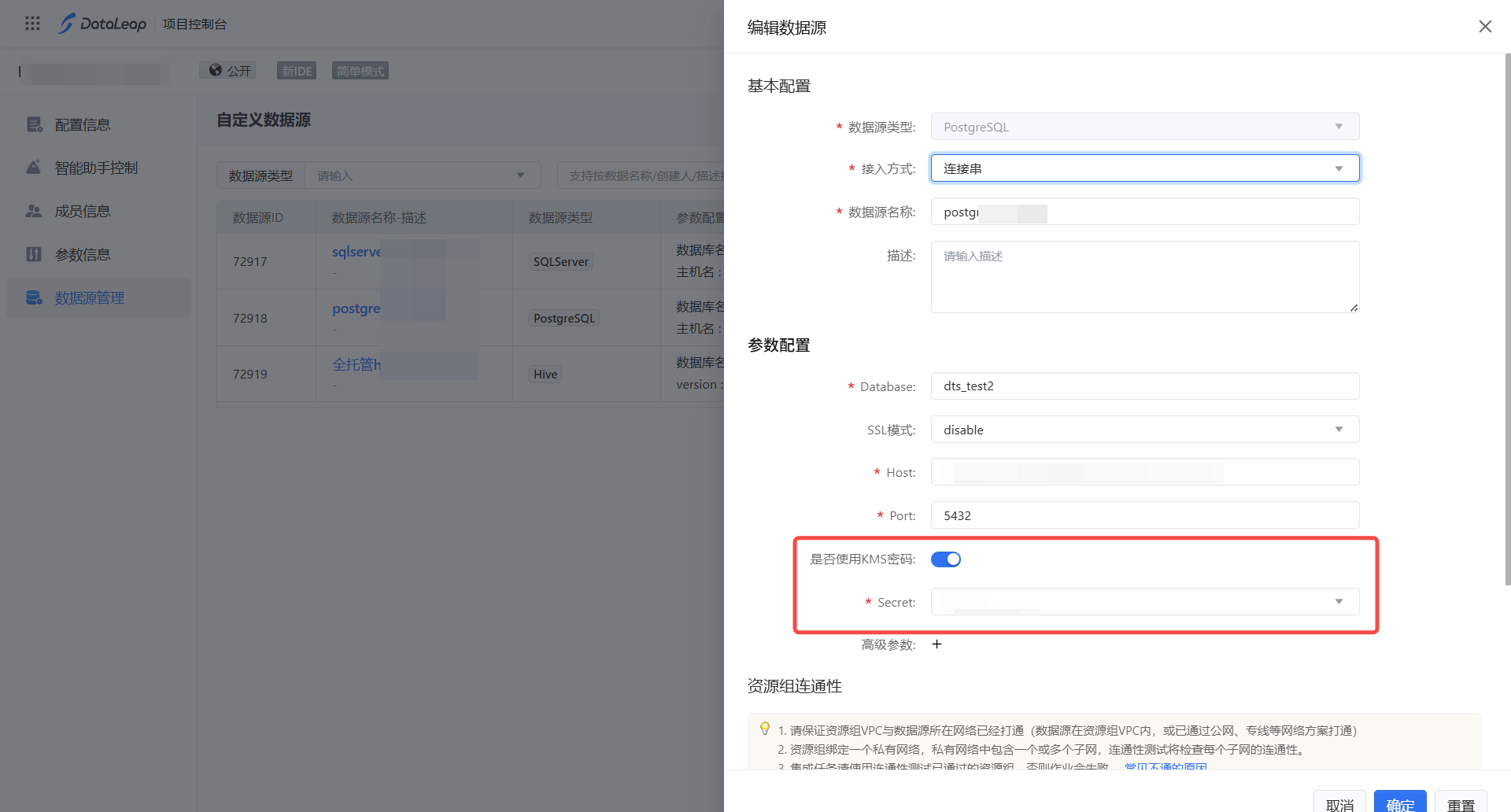Click the 数据源管理 sidebar icon
Image resolution: width=1511 pixels, height=812 pixels.
coord(34,297)
